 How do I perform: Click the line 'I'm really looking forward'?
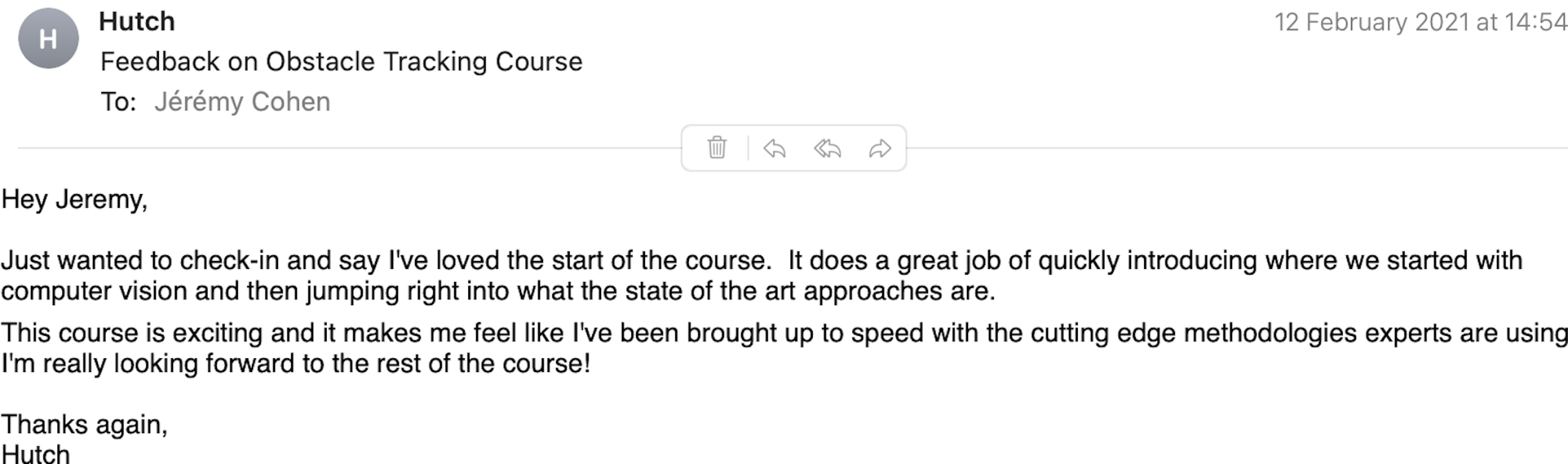[x=296, y=364]
